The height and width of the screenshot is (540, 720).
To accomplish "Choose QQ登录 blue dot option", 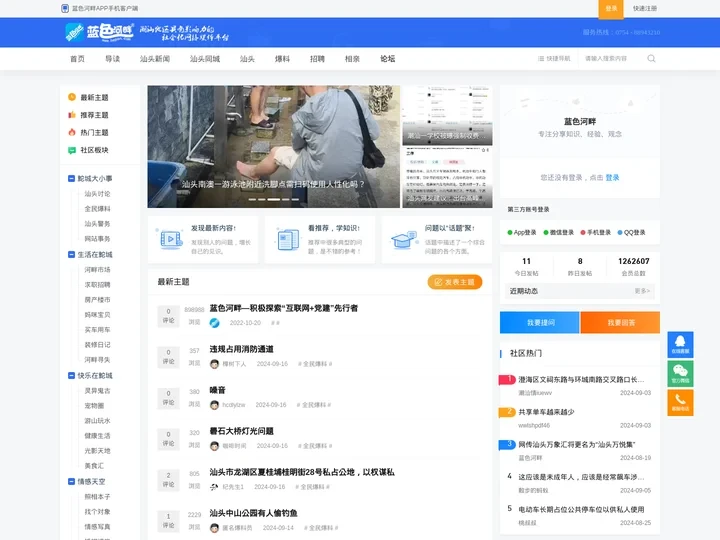I will [631, 232].
